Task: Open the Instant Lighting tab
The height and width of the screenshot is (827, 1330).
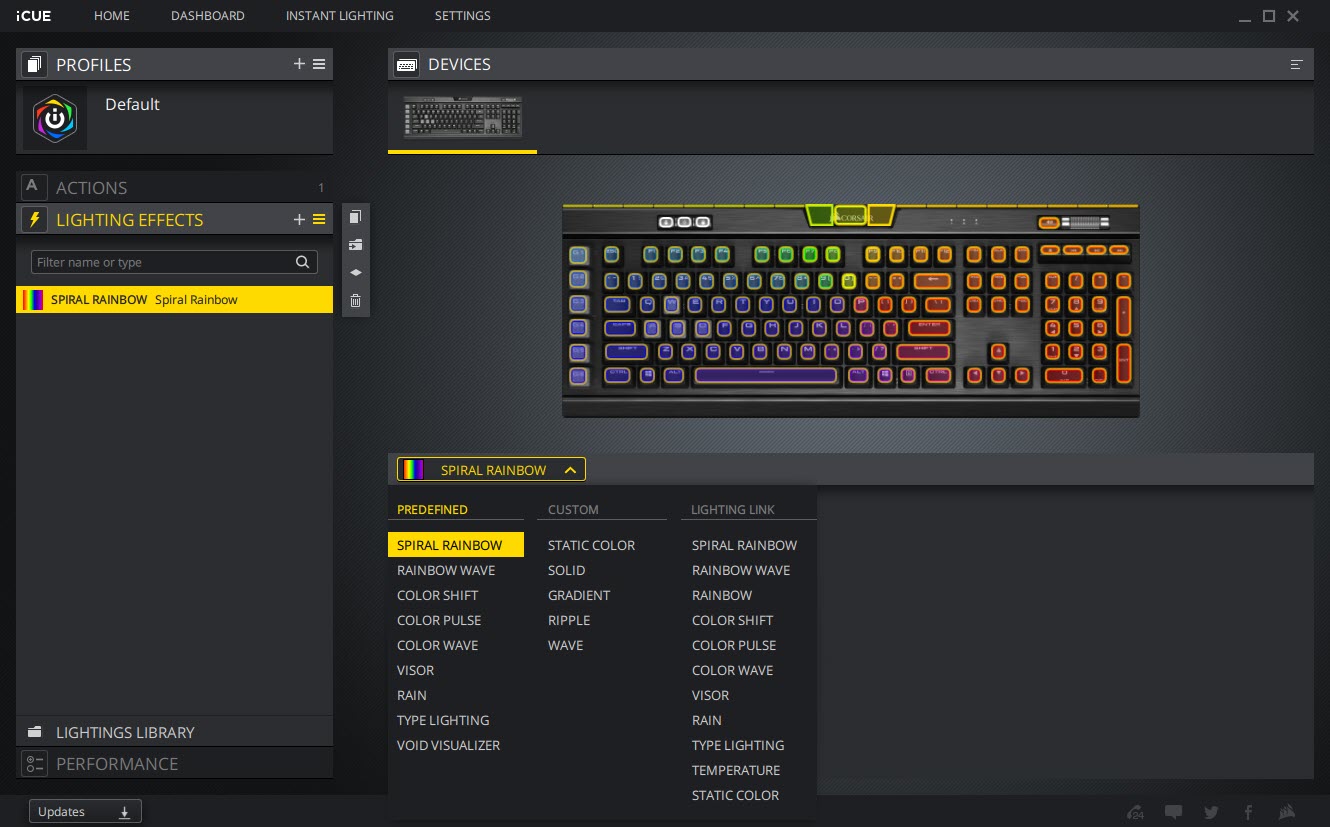Action: pos(340,16)
